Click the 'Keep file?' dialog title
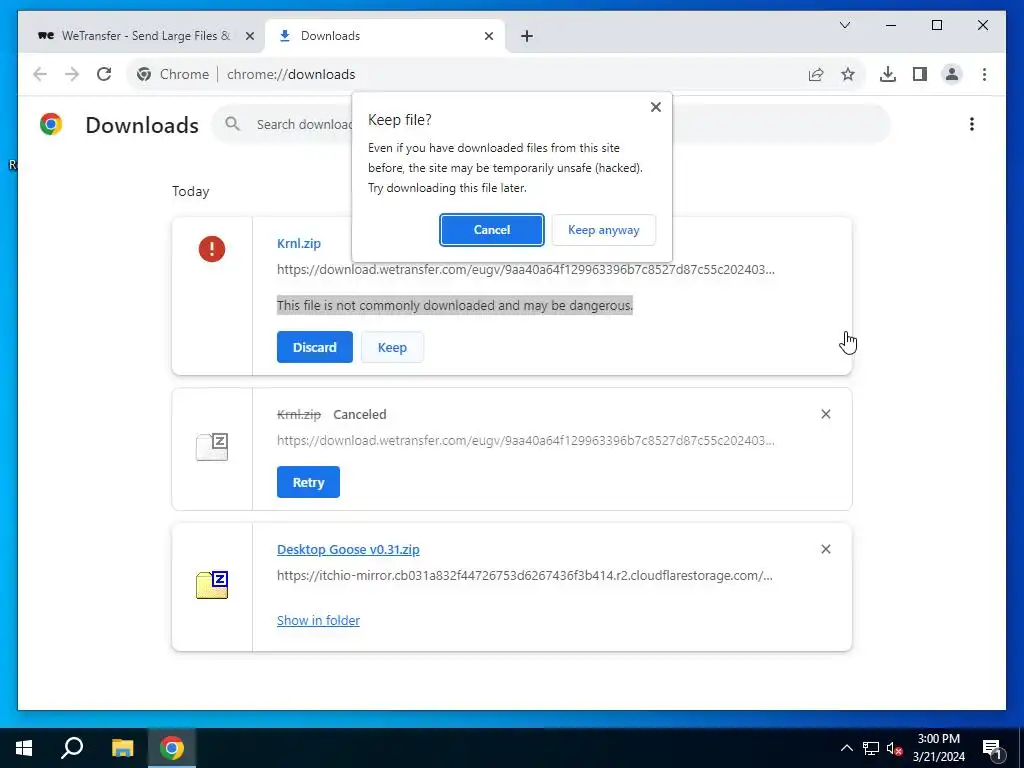 400,120
